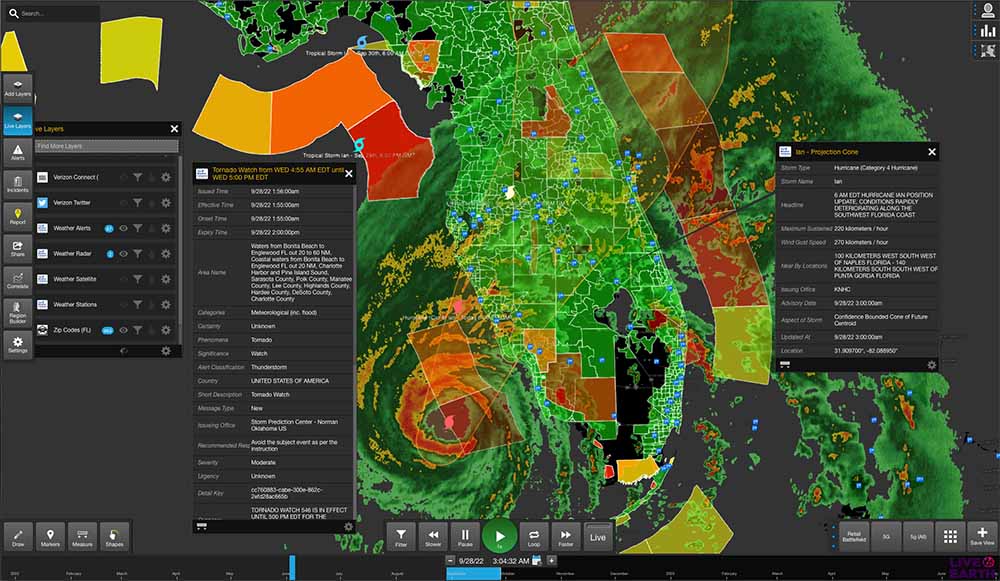Screen dimensions: 1000x581
Task: Click the Faster playback button
Action: [566, 537]
